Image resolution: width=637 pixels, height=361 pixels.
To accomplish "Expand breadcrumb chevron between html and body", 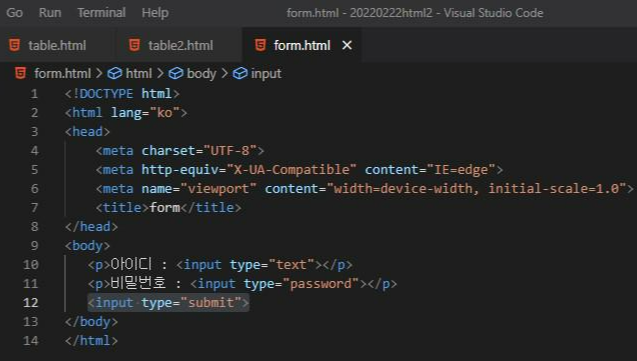I will [x=160, y=73].
